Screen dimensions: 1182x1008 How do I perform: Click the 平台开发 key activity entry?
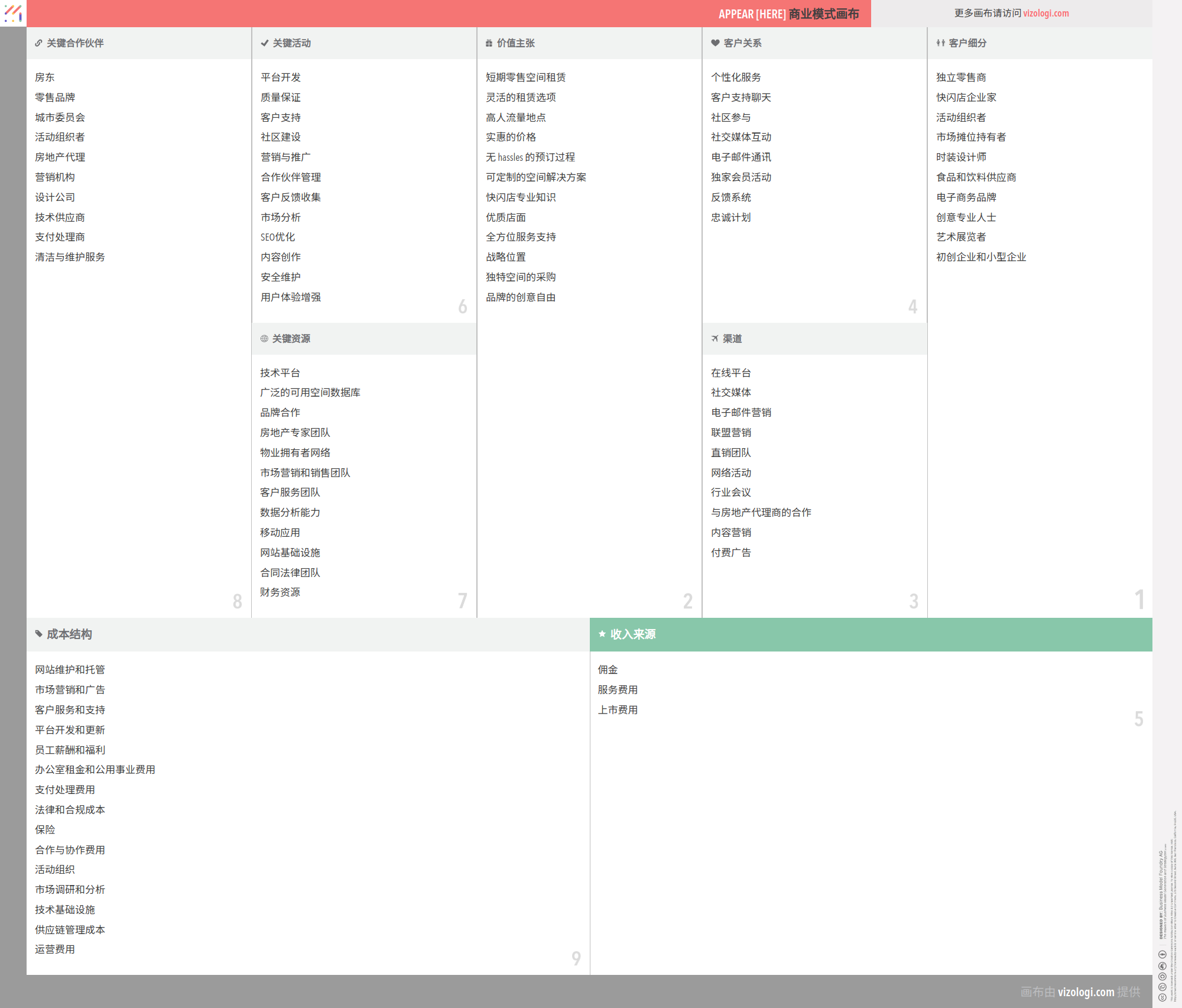[281, 77]
